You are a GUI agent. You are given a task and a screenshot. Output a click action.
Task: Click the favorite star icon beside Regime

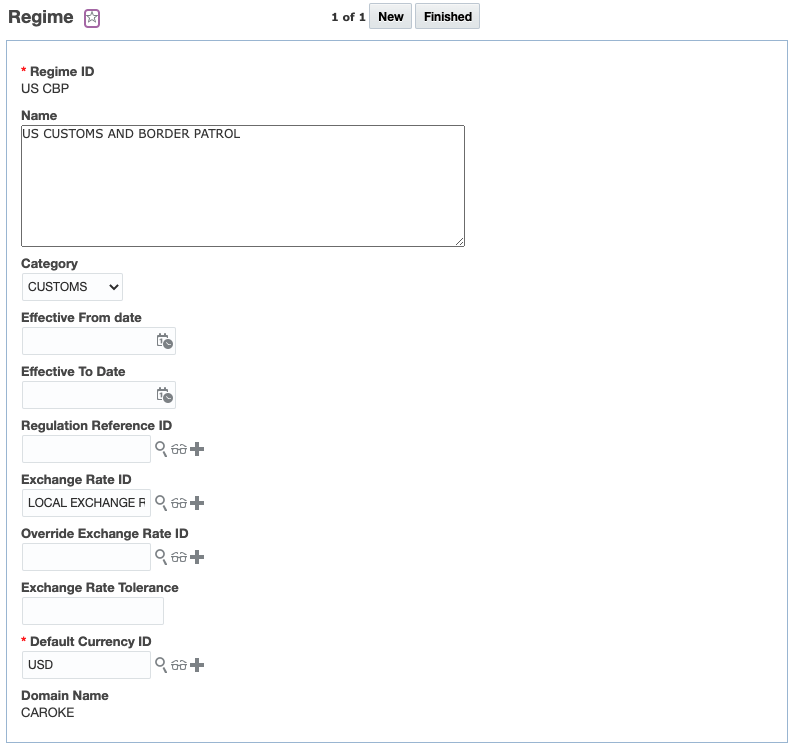coord(92,18)
